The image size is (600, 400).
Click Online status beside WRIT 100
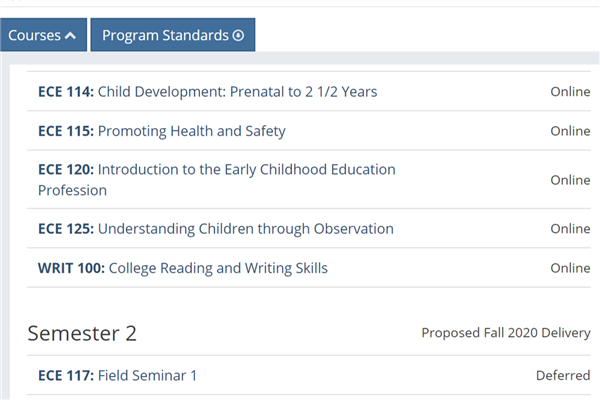tap(570, 268)
